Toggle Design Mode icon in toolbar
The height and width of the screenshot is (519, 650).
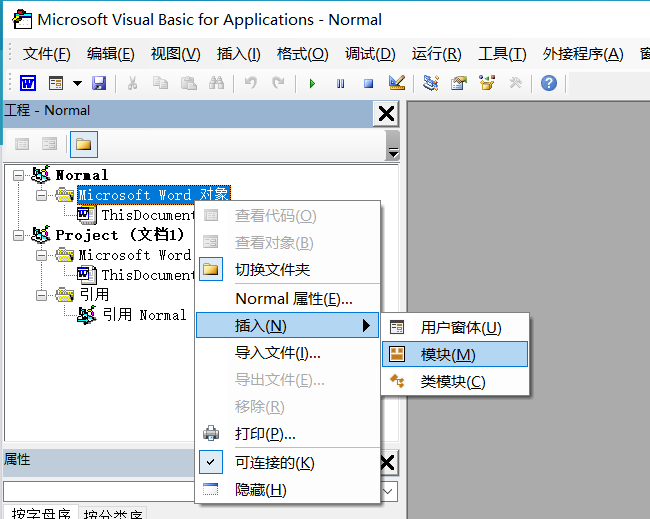397,83
